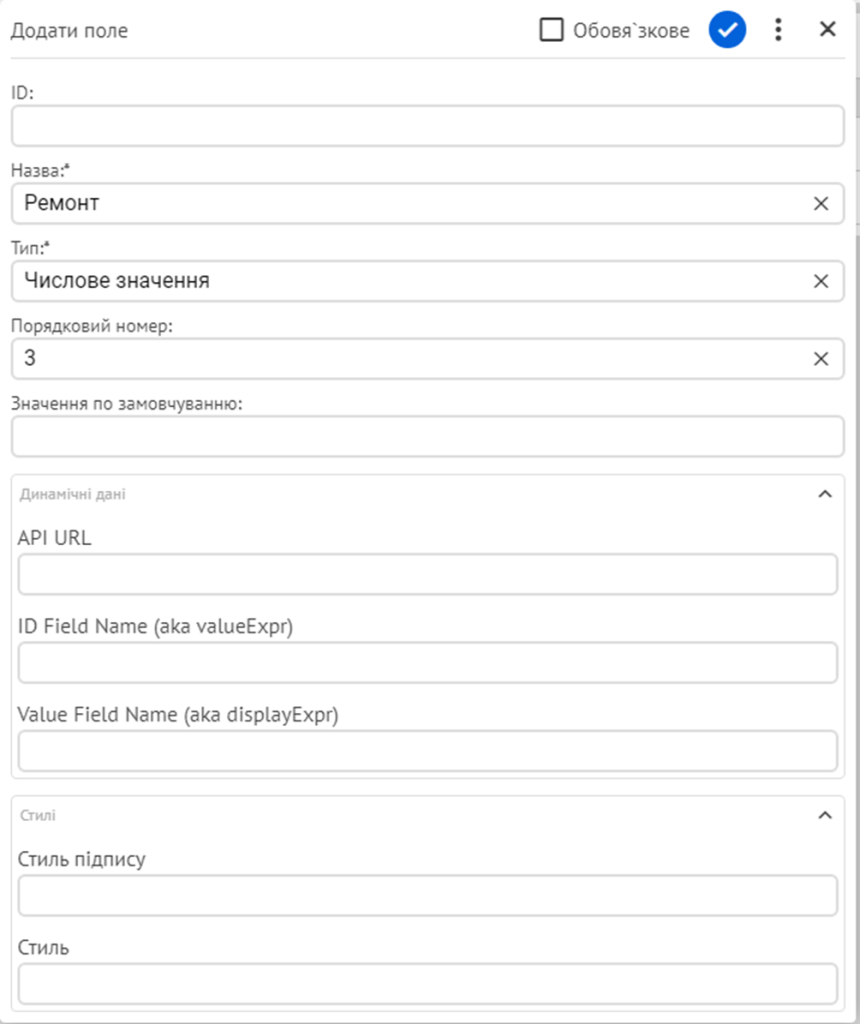Enable the Обов'язкове checkbox
This screenshot has width=860, height=1024.
point(551,29)
